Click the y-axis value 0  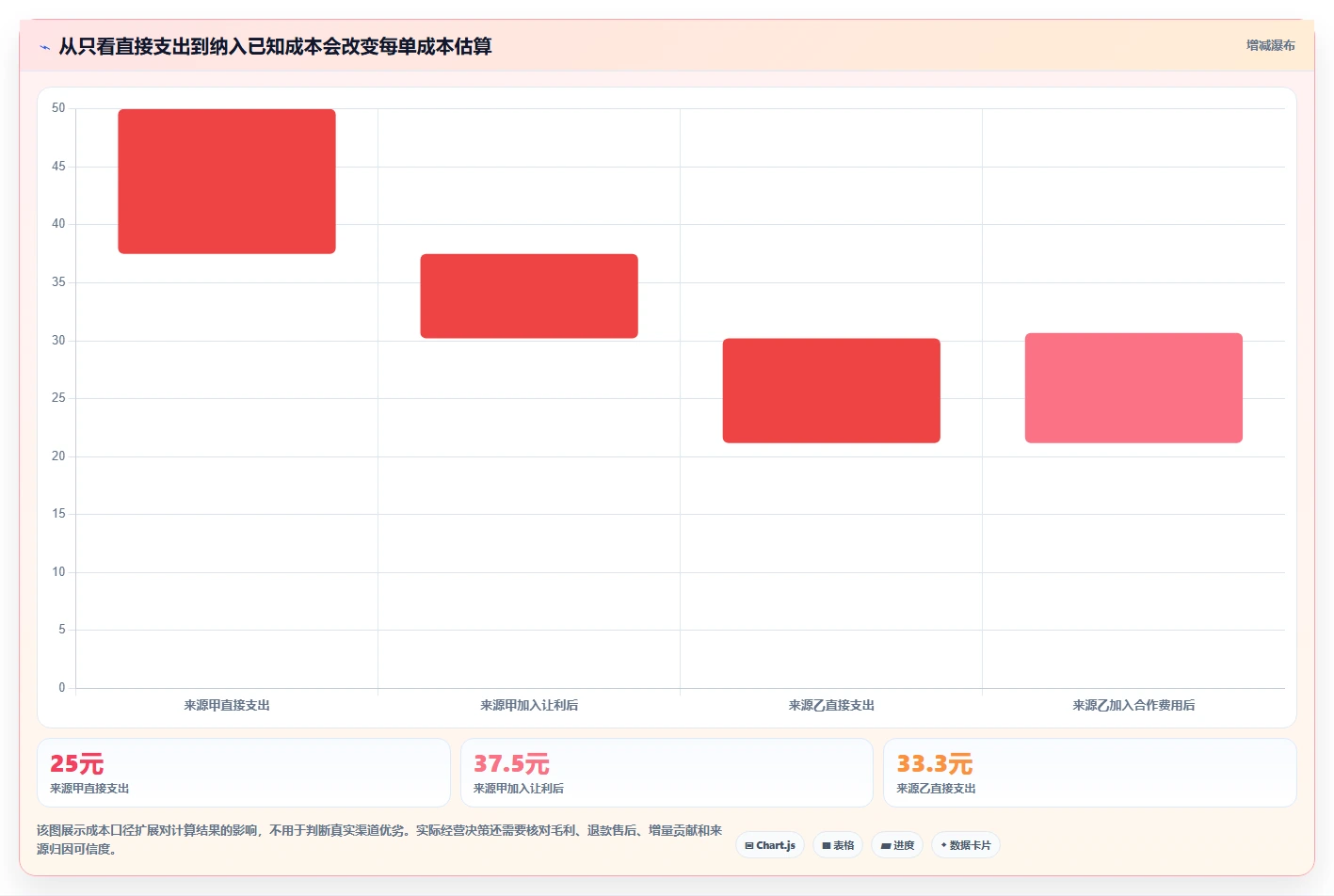pos(62,688)
